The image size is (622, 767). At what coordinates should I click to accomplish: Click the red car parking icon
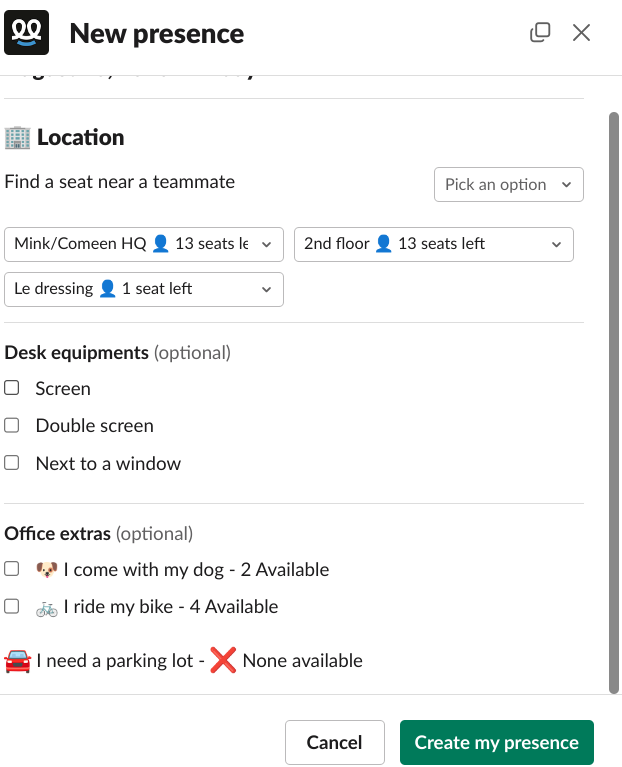pyautogui.click(x=18, y=661)
